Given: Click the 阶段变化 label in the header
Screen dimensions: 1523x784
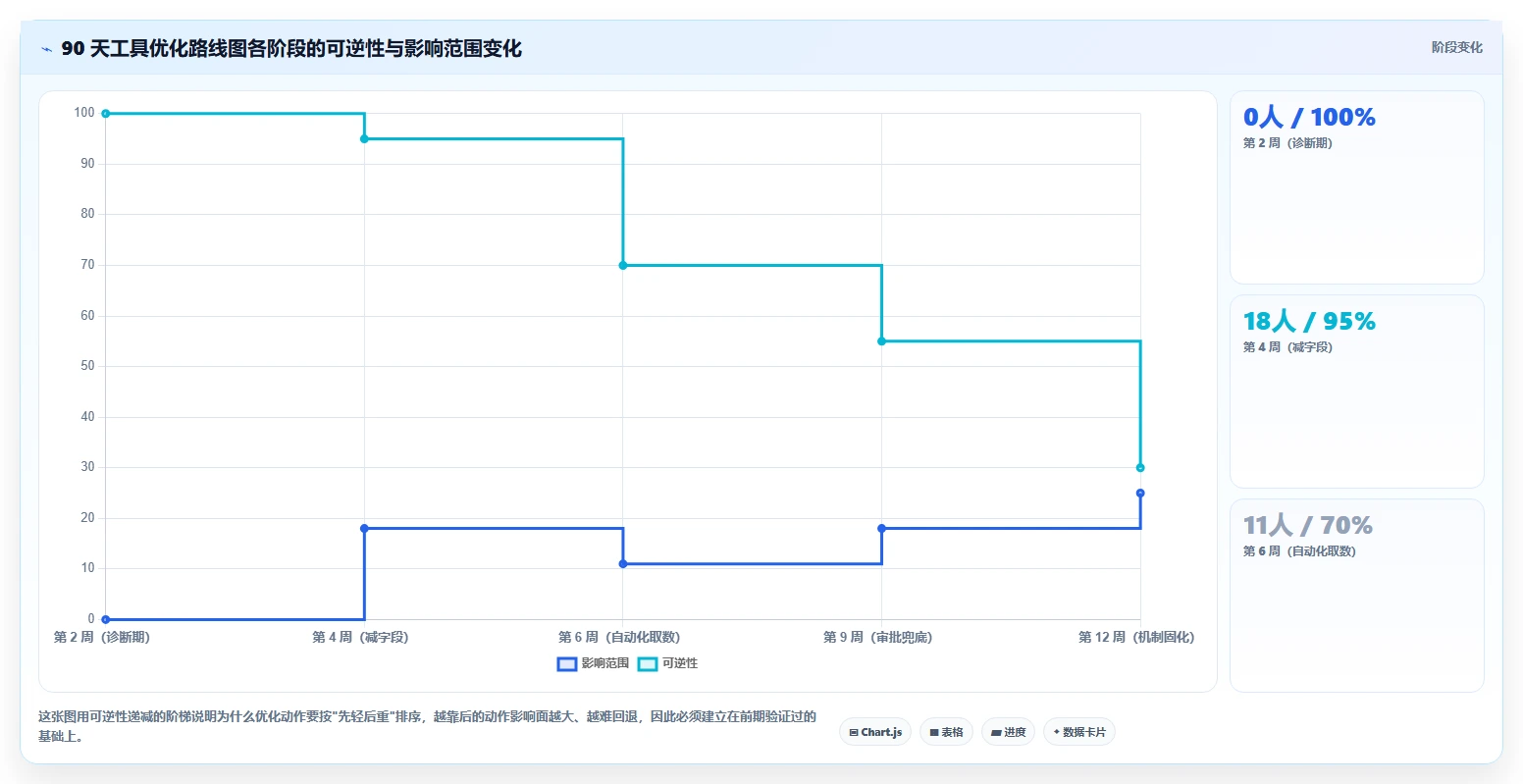Looking at the screenshot, I should 1456,47.
